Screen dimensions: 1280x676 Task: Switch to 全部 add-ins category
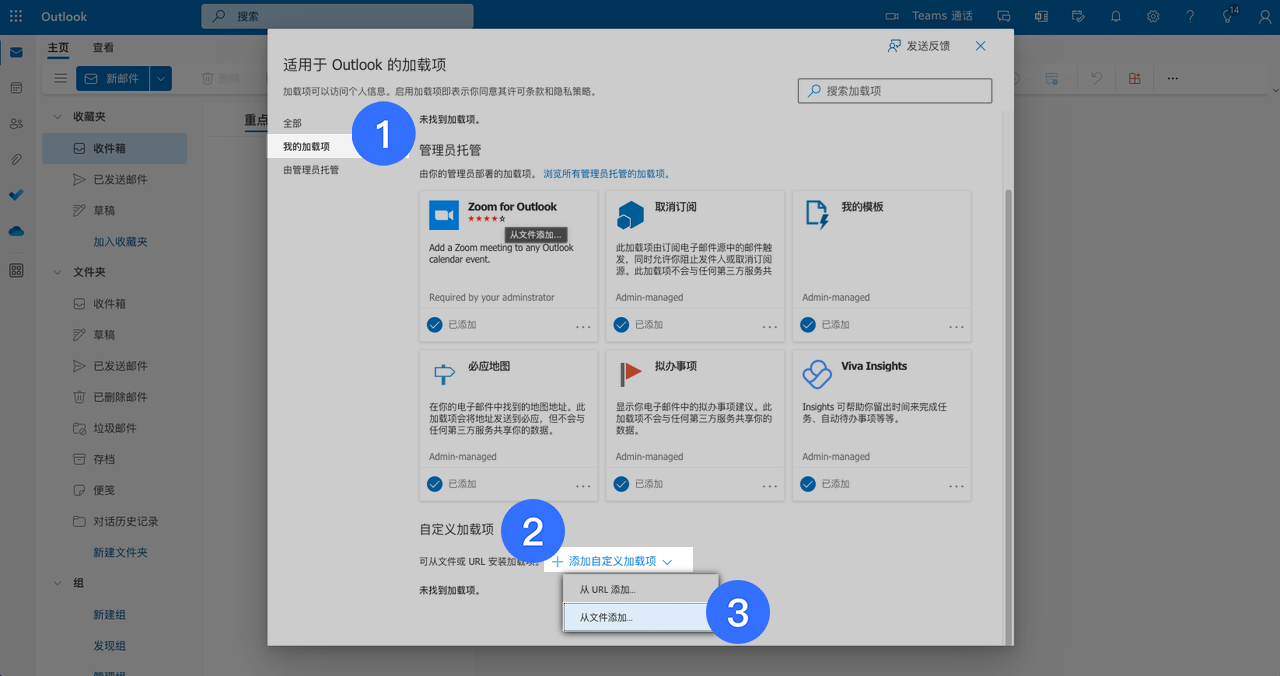(292, 123)
